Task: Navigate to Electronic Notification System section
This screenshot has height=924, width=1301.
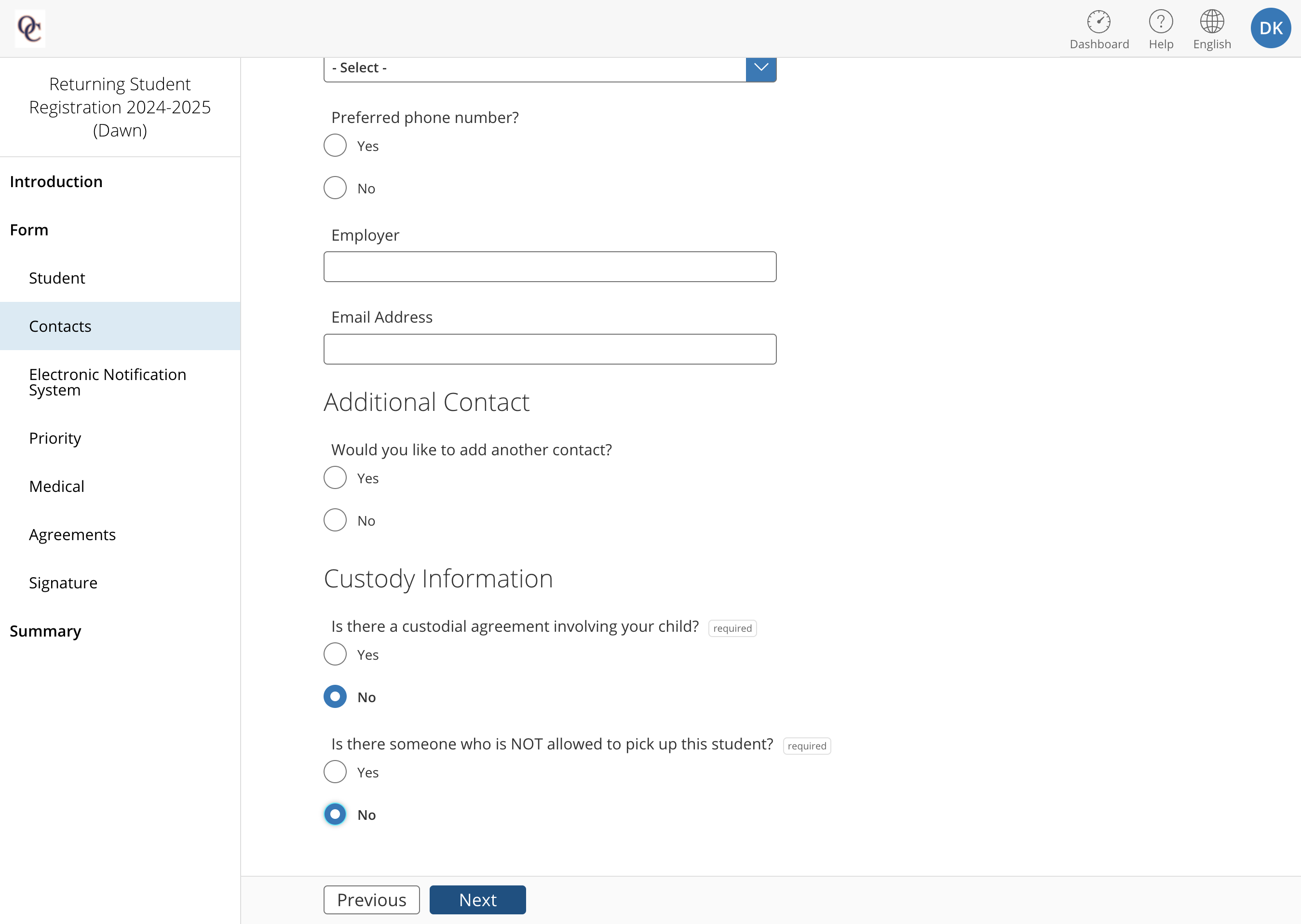Action: point(108,382)
